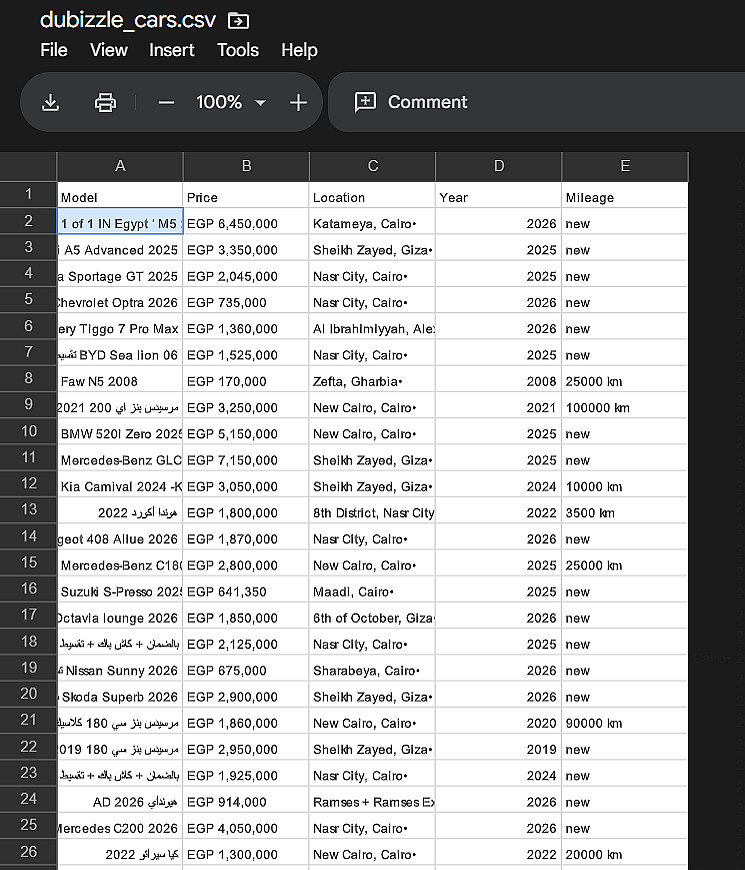Select row 8 header
745x870 pixels.
click(28, 380)
